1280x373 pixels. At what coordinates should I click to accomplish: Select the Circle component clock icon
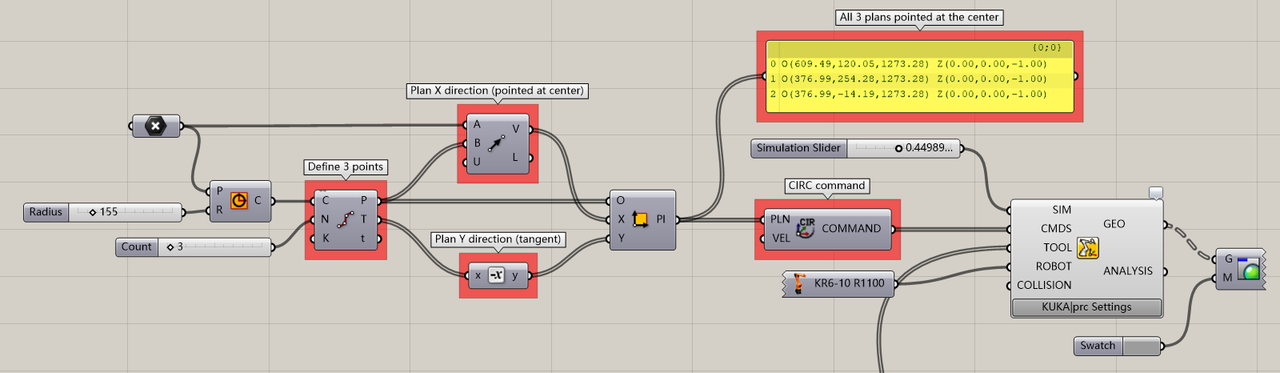(x=238, y=200)
